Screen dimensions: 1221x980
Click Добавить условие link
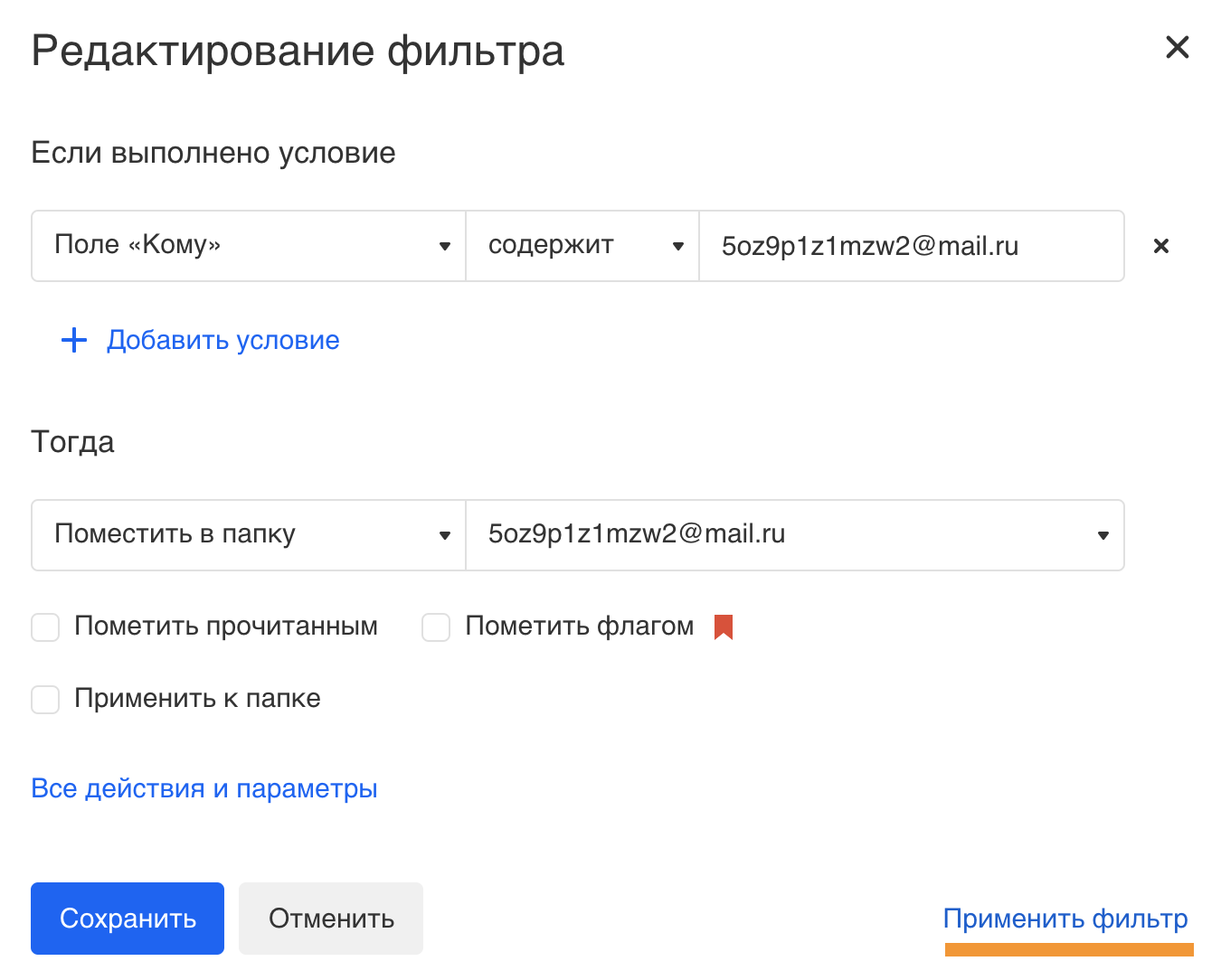(223, 341)
